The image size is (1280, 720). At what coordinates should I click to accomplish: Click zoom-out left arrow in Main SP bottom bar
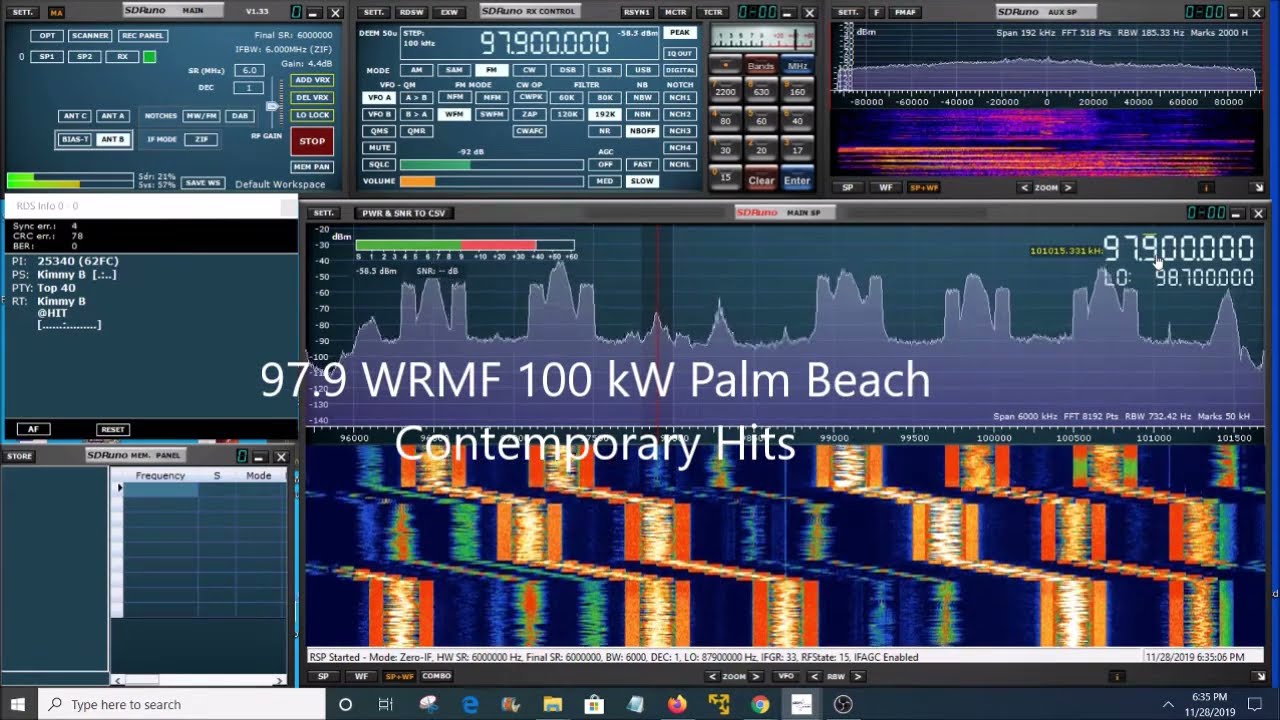point(712,677)
